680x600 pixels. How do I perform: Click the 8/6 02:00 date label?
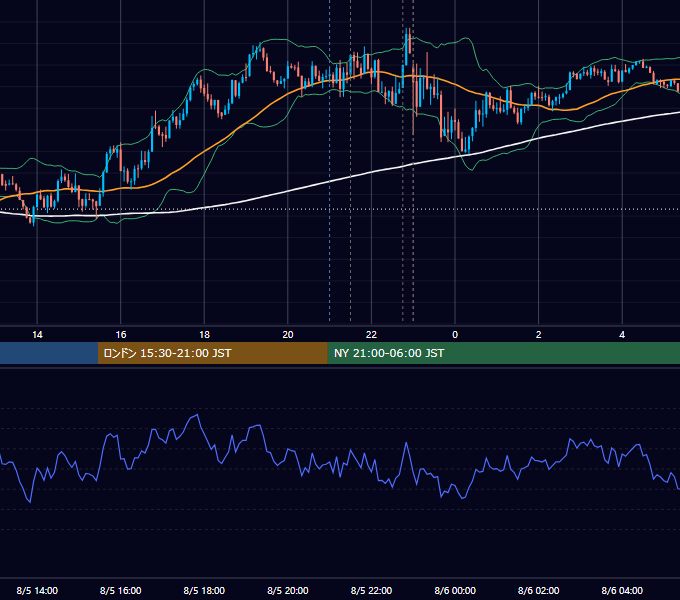click(539, 590)
